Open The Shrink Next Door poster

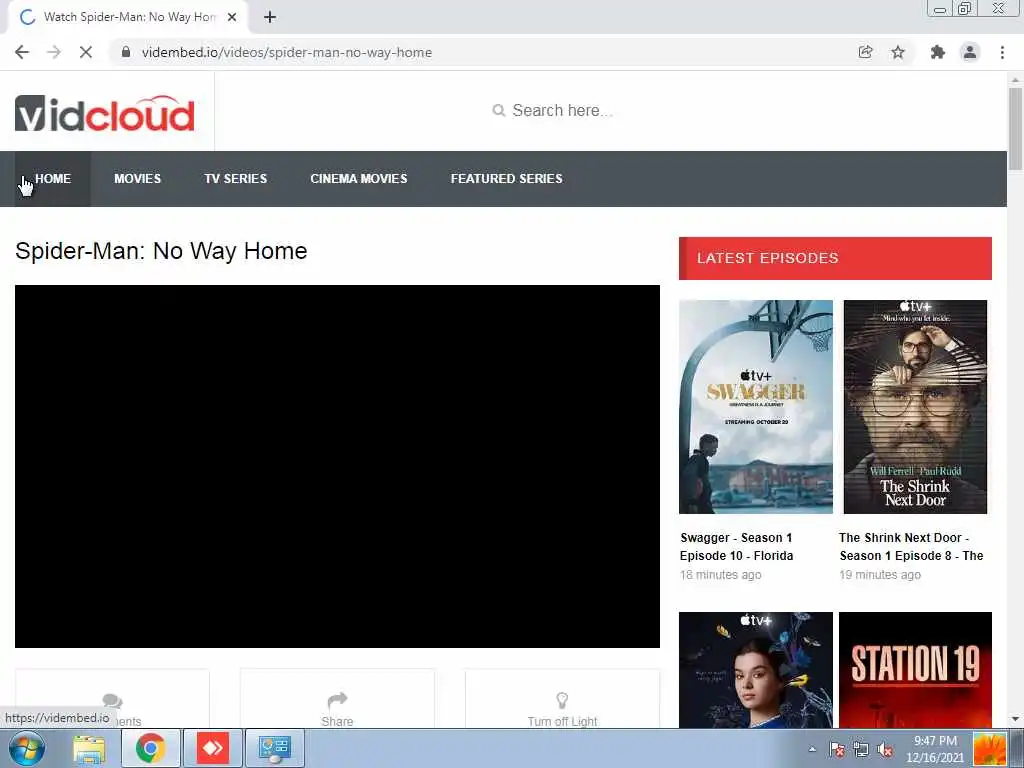[x=915, y=407]
